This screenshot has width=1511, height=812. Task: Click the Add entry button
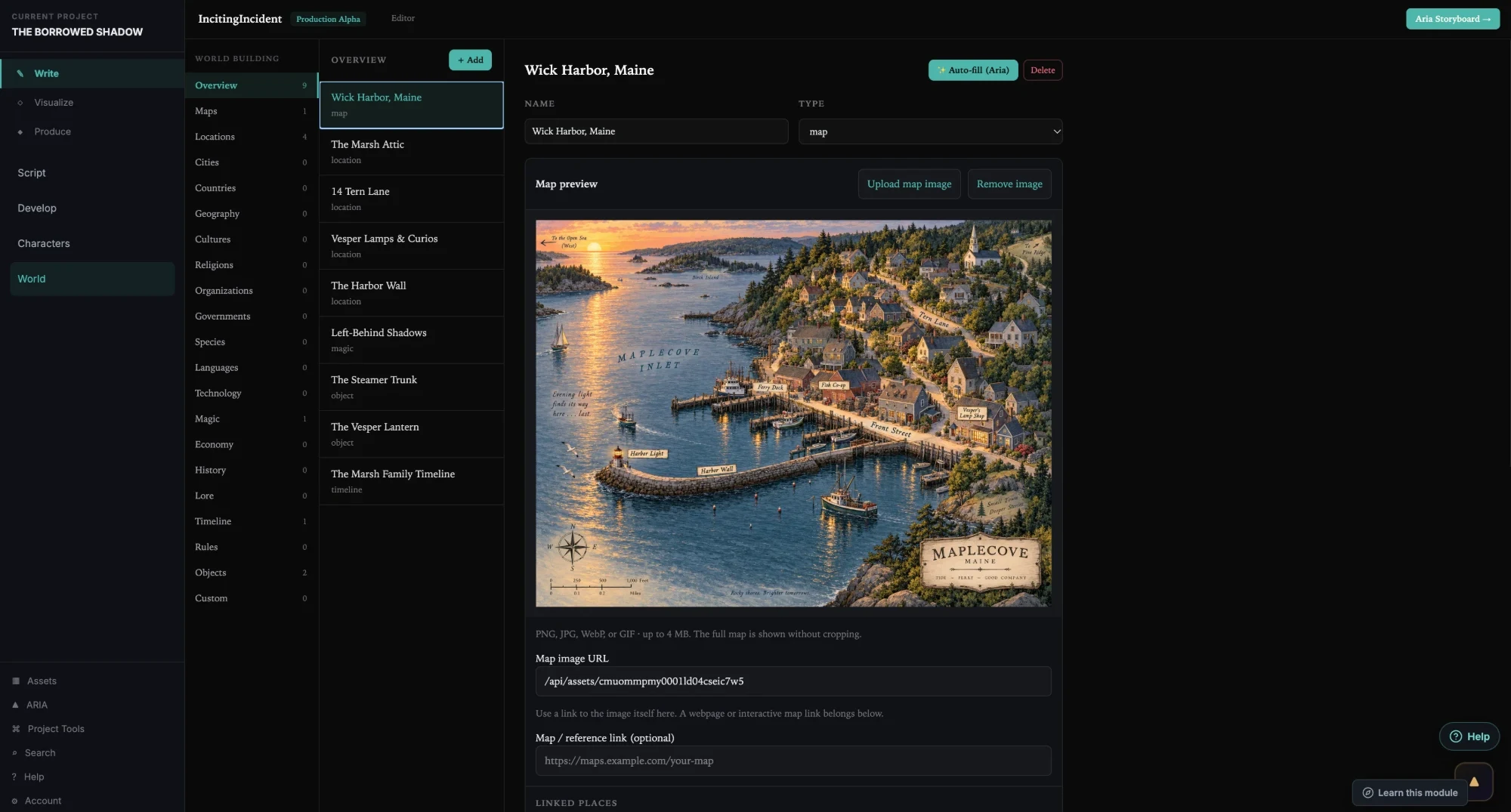[x=470, y=60]
